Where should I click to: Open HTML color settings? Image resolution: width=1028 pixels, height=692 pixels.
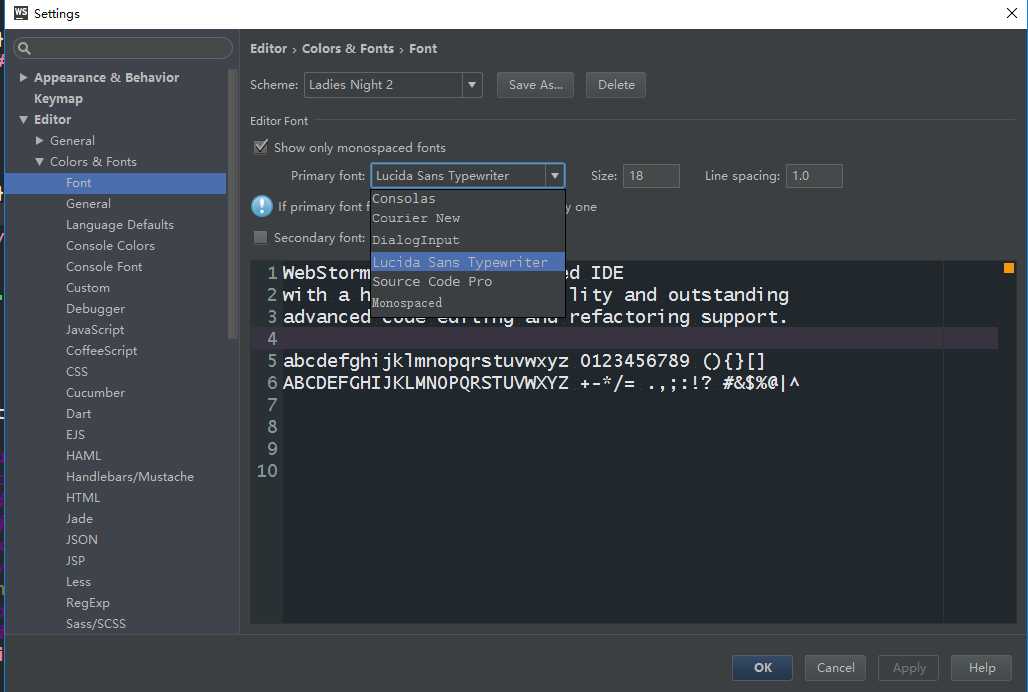point(83,497)
